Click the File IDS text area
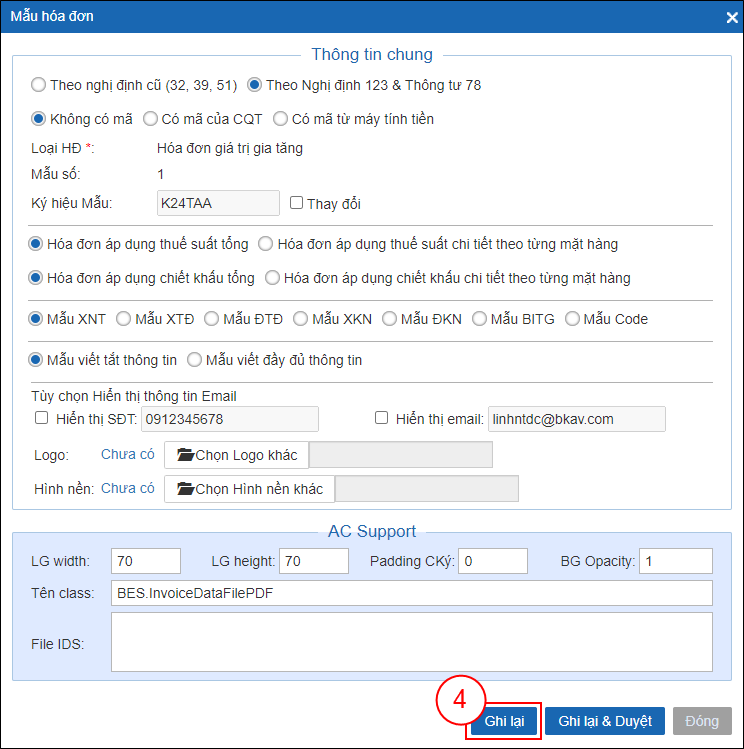 tap(412, 642)
